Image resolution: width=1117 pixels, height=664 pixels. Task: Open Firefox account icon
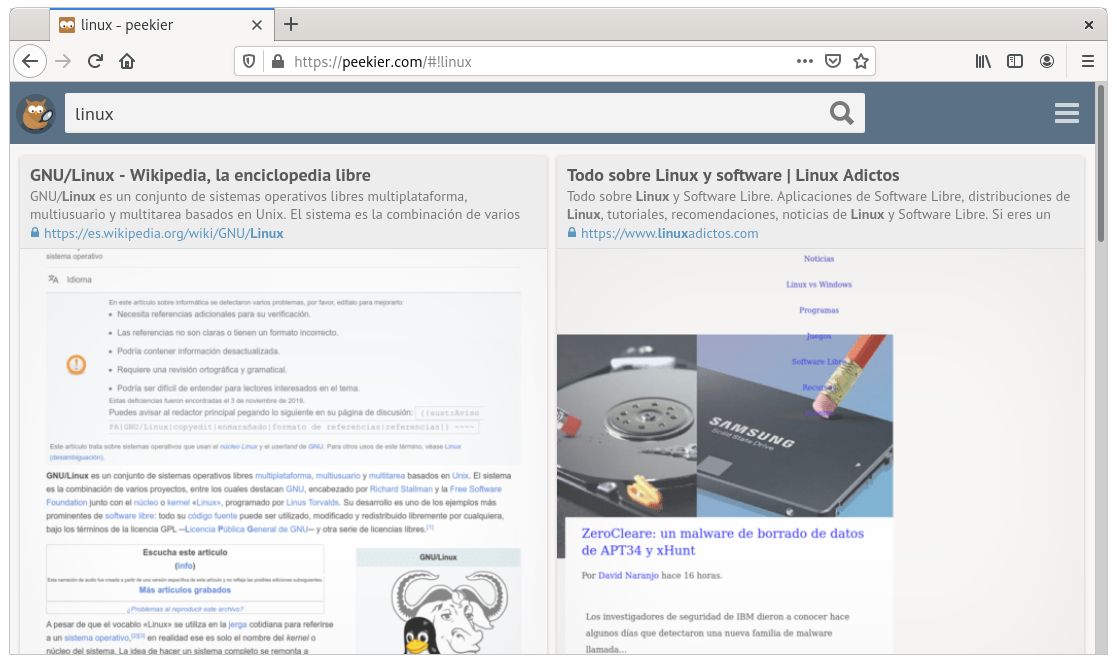tap(1047, 61)
